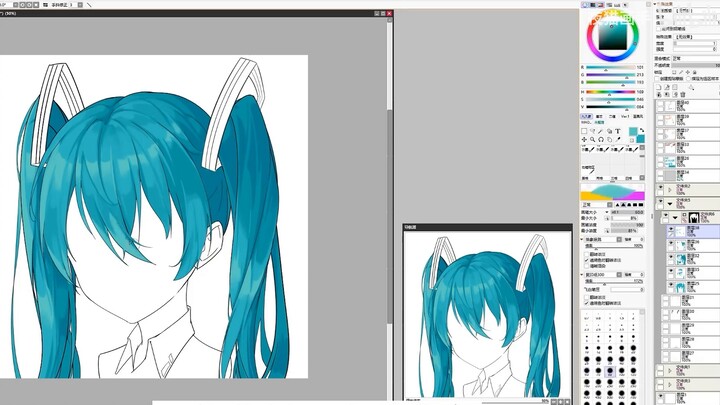Create a new layer folder
720x405 pixels.
pyautogui.click(x=675, y=87)
